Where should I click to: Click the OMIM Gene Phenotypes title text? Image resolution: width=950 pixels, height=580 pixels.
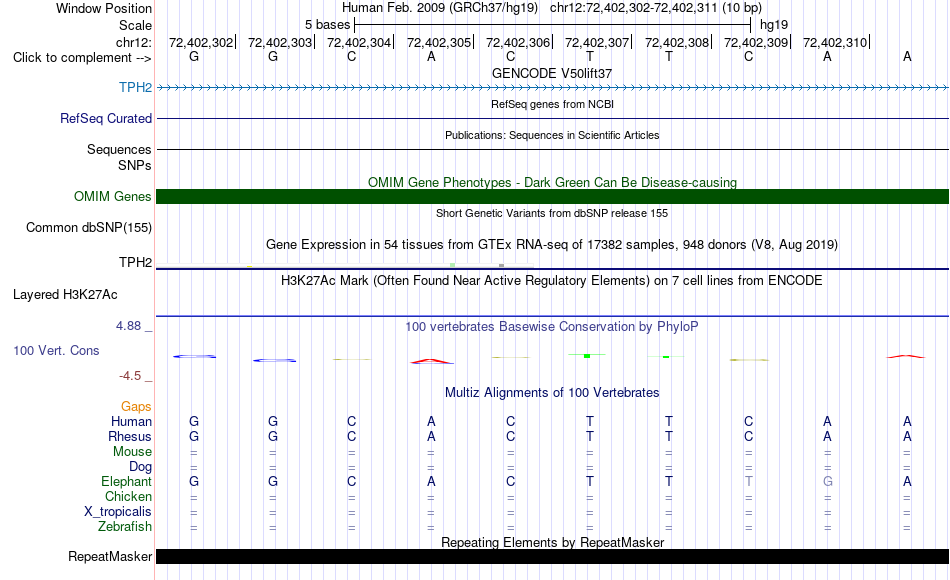point(553,182)
